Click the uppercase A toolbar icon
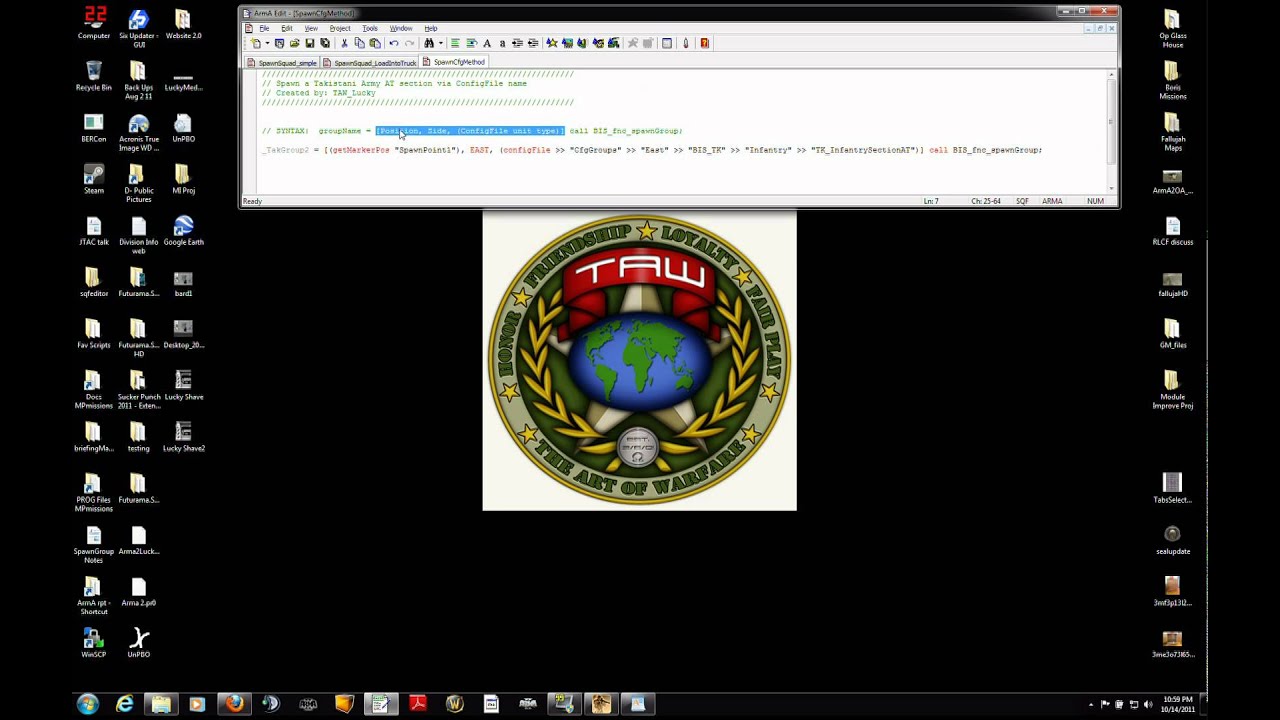Viewport: 1280px width, 720px height. (x=487, y=43)
